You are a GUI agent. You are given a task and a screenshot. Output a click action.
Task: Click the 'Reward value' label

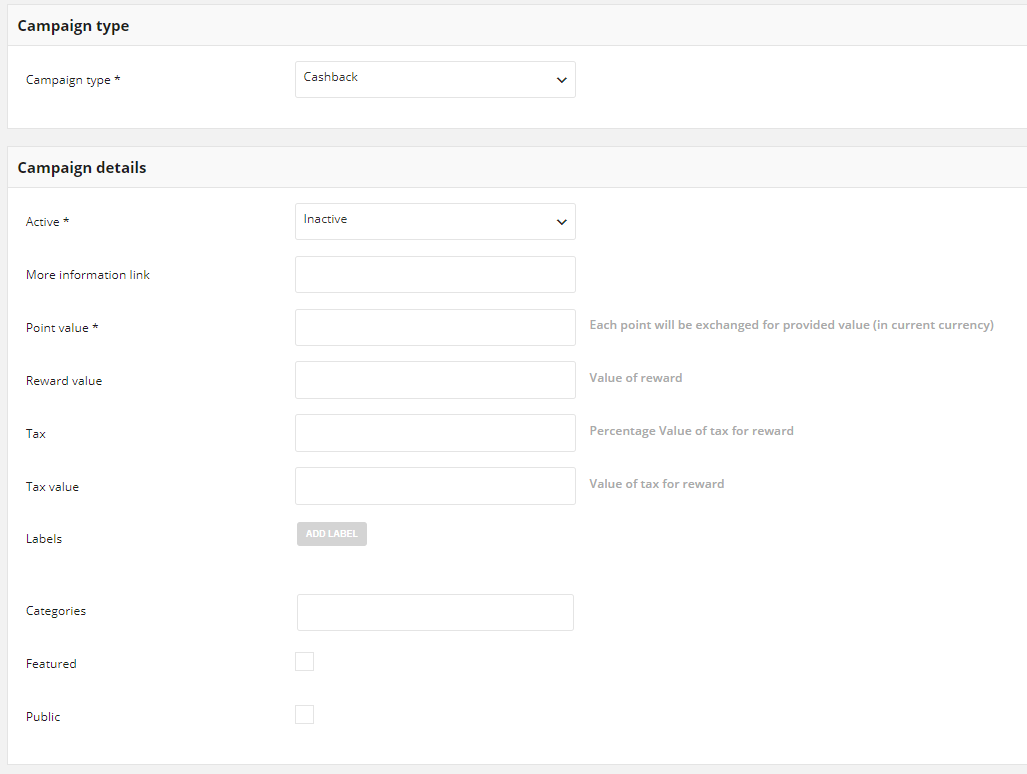point(64,380)
